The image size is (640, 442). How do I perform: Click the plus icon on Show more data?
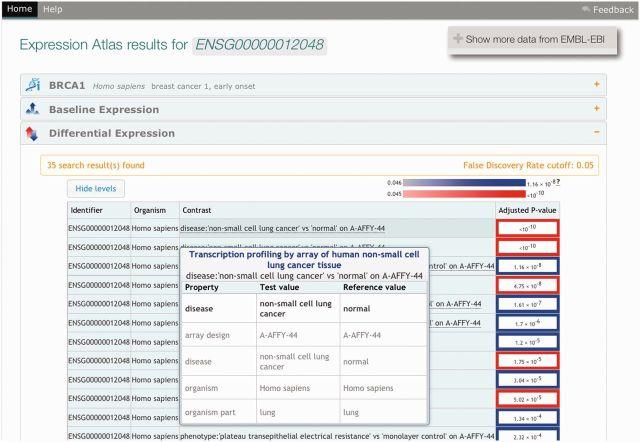point(458,39)
